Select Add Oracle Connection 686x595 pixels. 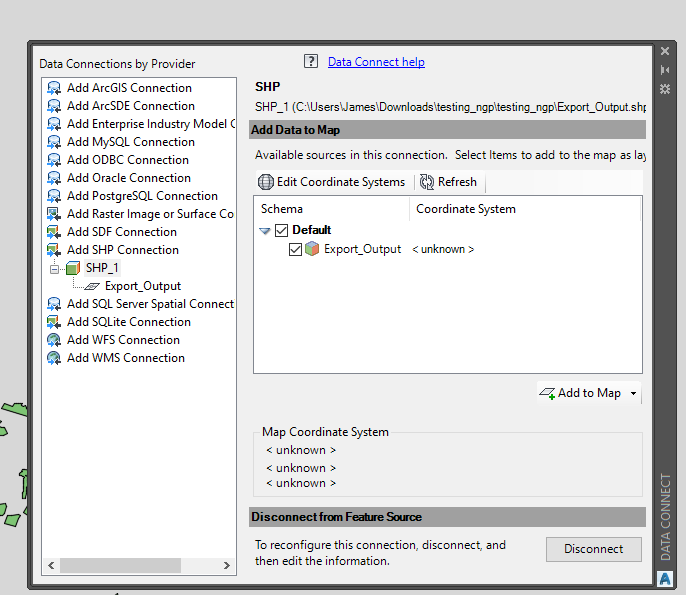[x=129, y=178]
